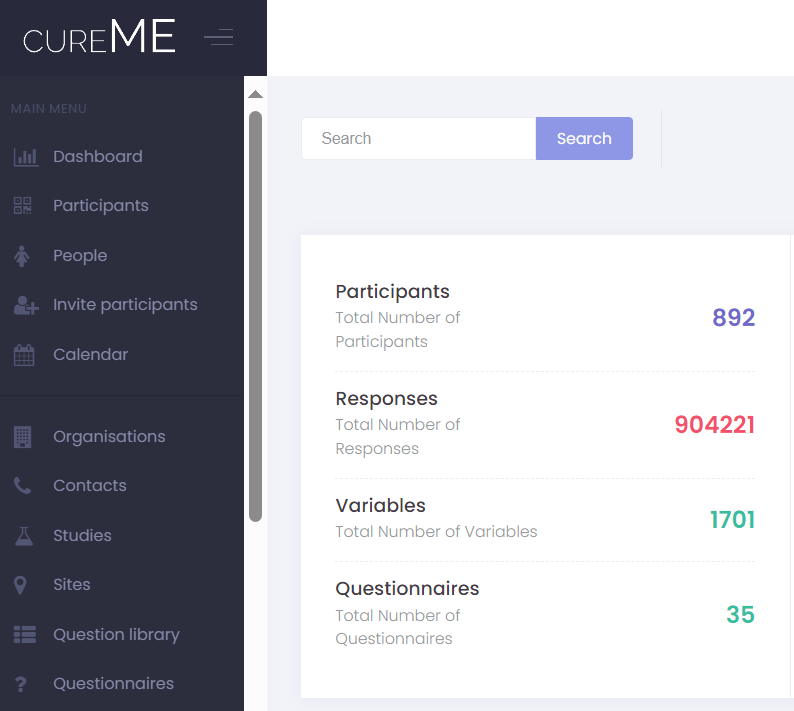Screen dimensions: 794x711
Task: Click the Participants QR code icon
Action: (x=23, y=206)
